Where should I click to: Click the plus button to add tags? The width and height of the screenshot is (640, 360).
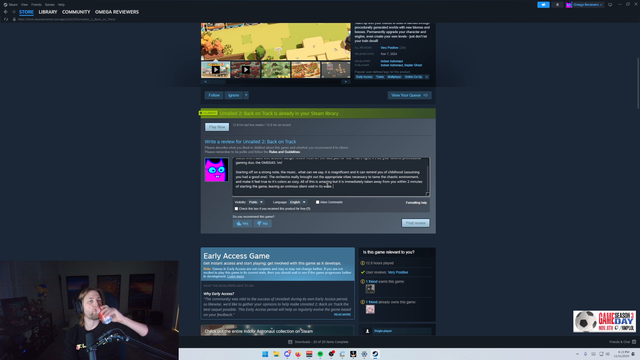tap(427, 77)
